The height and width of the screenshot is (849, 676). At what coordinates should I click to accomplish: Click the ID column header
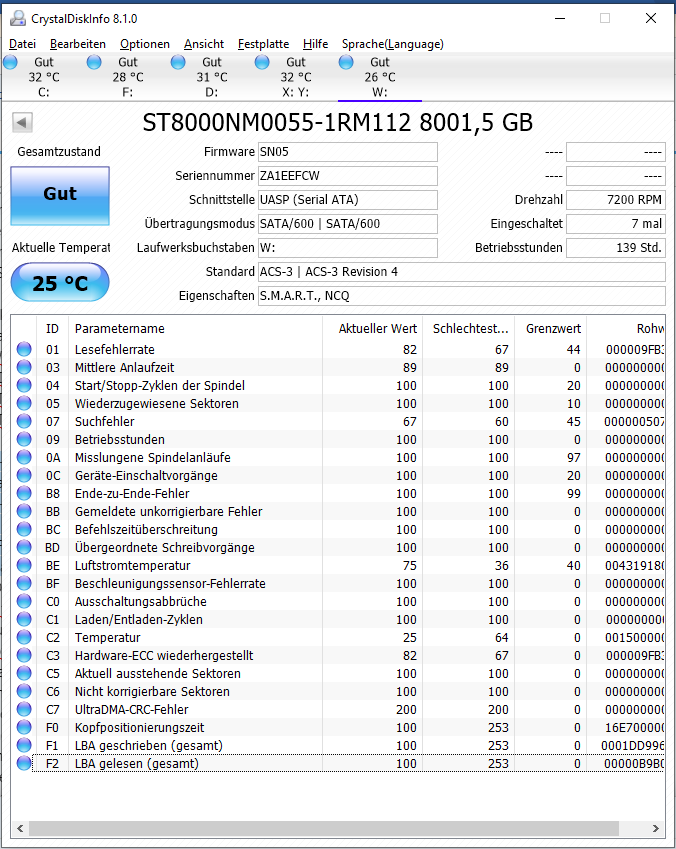[x=53, y=329]
